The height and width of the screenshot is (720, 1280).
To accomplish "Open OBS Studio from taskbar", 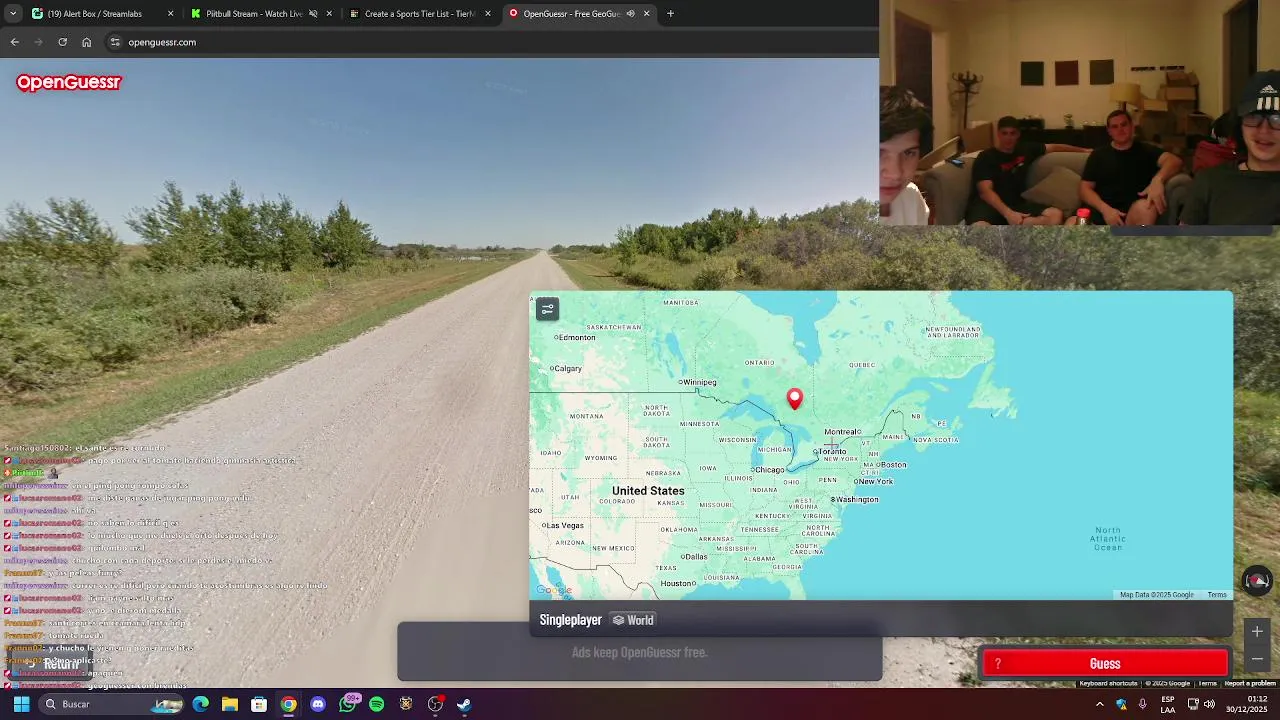I will pyautogui.click(x=435, y=704).
